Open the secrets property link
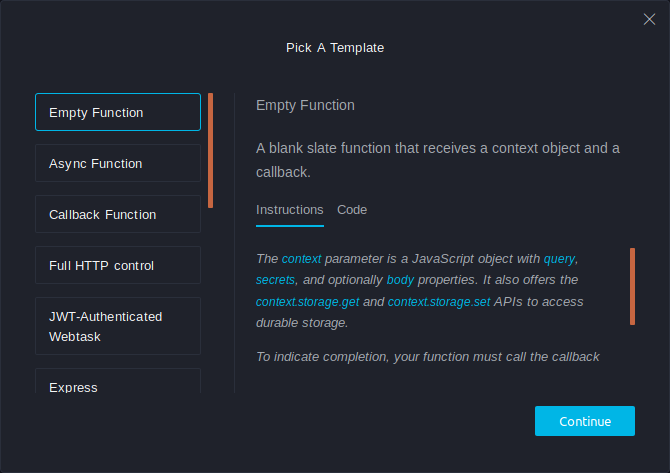 click(275, 279)
